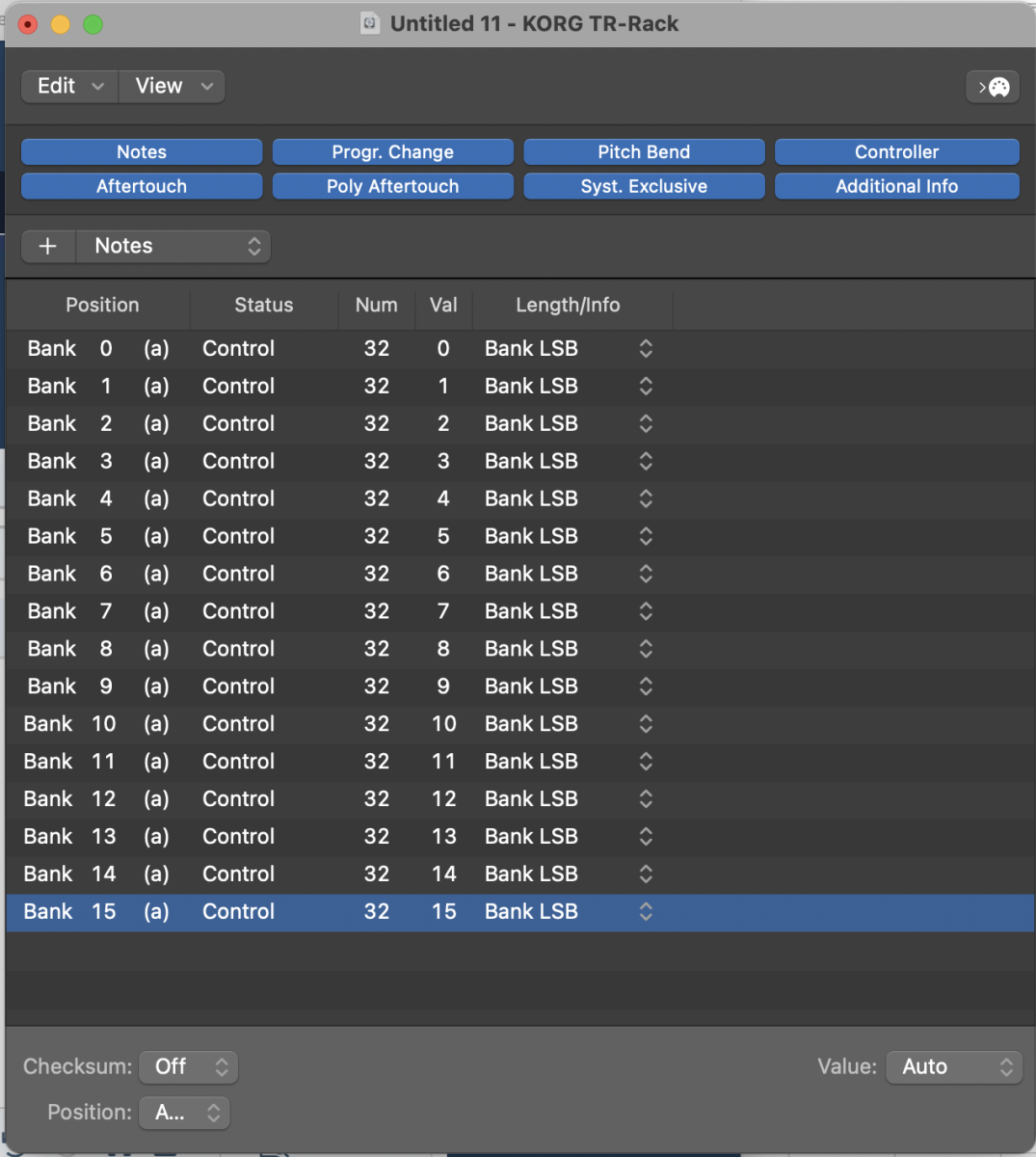Click Val cell 5 in Bank 5 row
The image size is (1036, 1157).
[x=443, y=537]
